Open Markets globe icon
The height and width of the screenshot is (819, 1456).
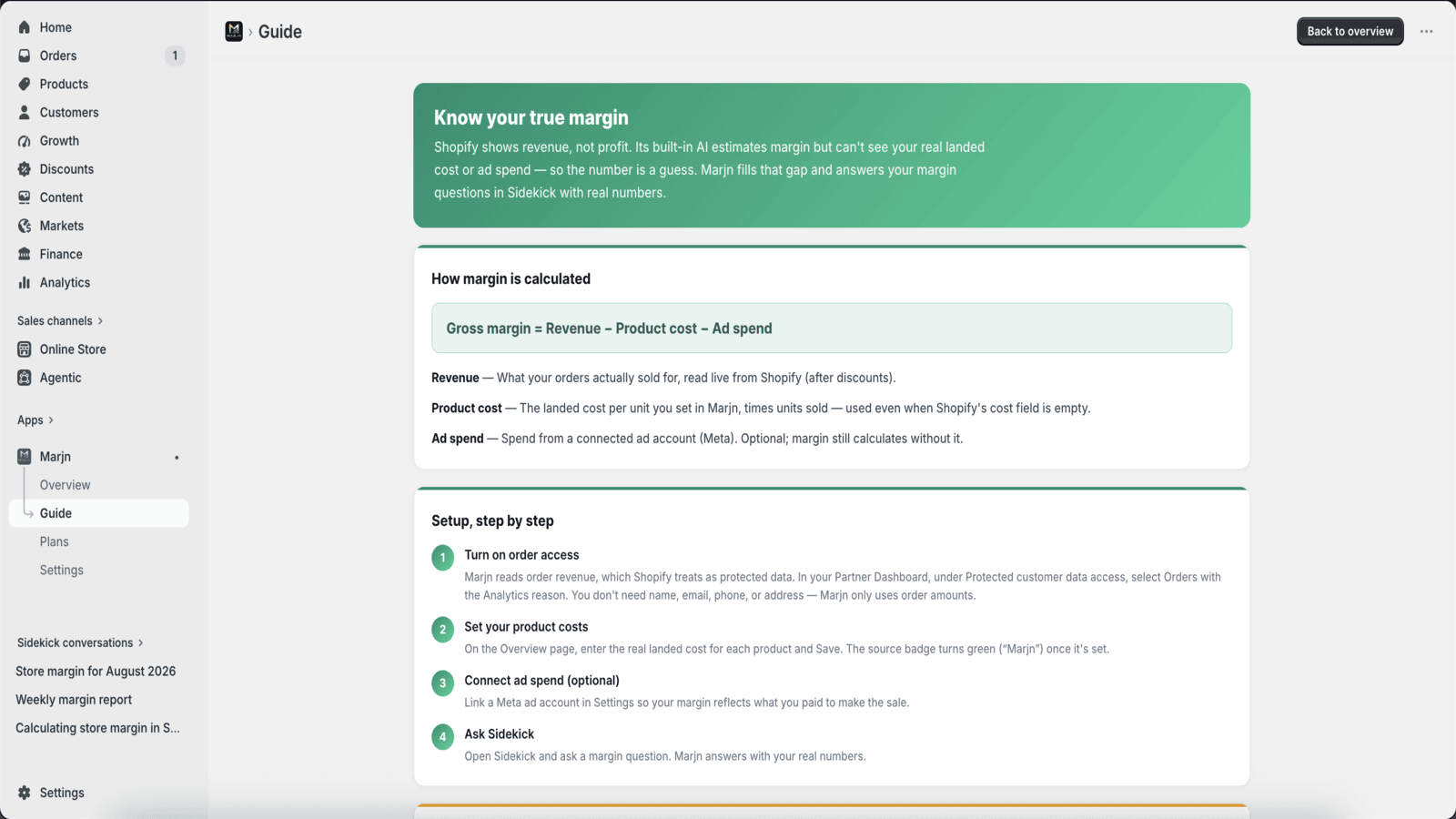point(25,226)
